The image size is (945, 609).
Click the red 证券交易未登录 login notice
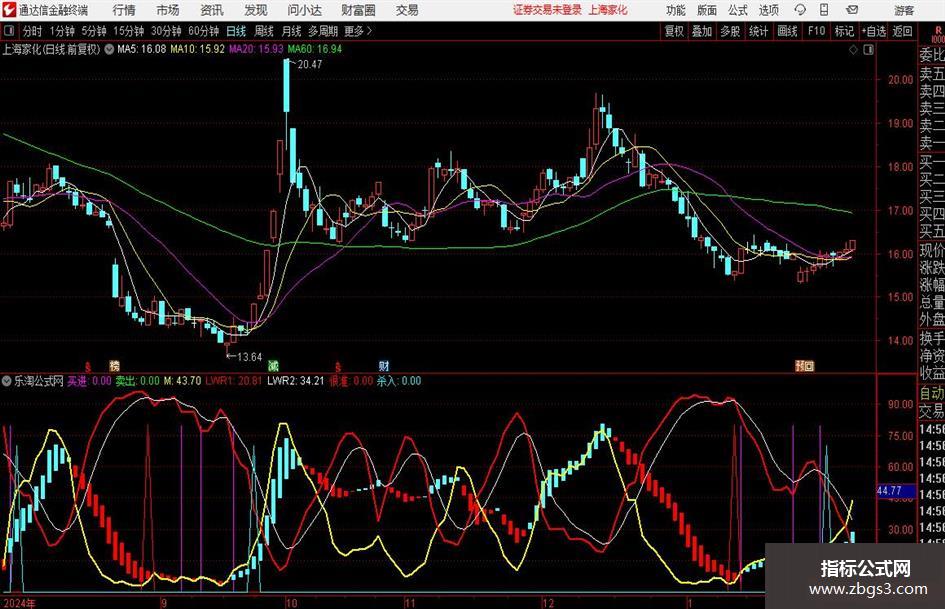[x=547, y=10]
